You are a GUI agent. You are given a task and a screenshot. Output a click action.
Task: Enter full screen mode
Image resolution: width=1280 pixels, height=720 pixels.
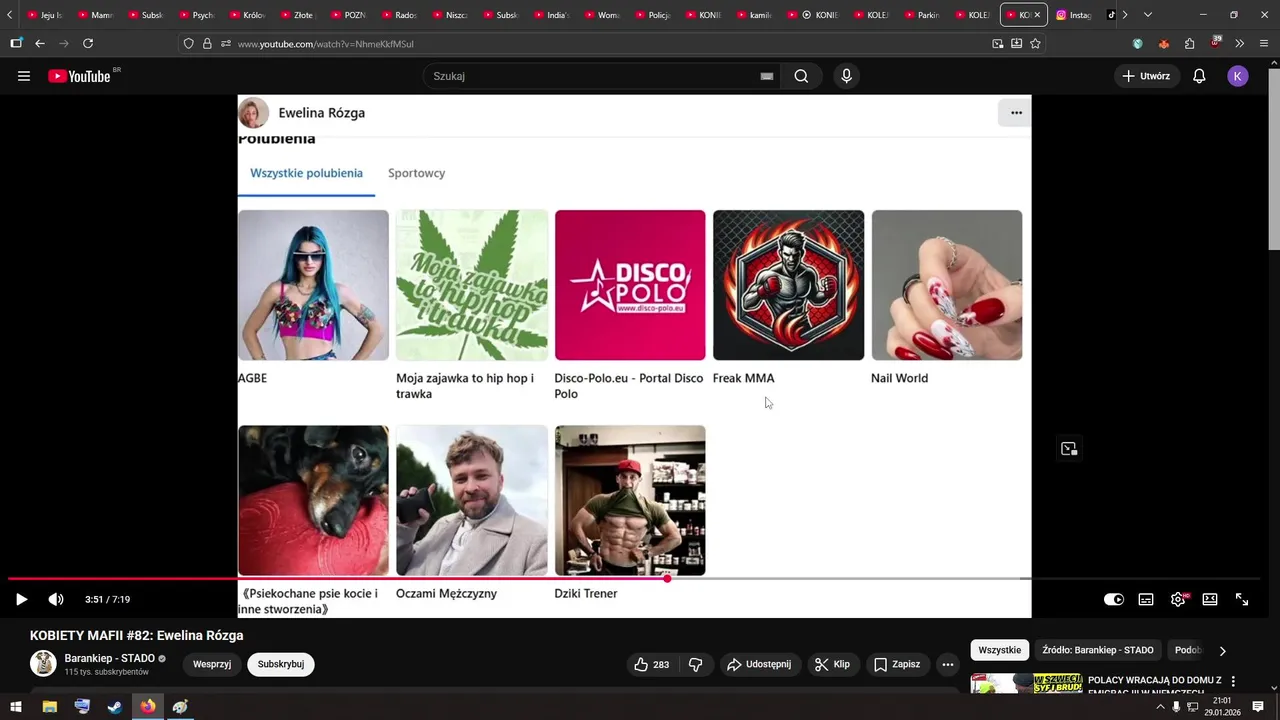[x=1242, y=599]
